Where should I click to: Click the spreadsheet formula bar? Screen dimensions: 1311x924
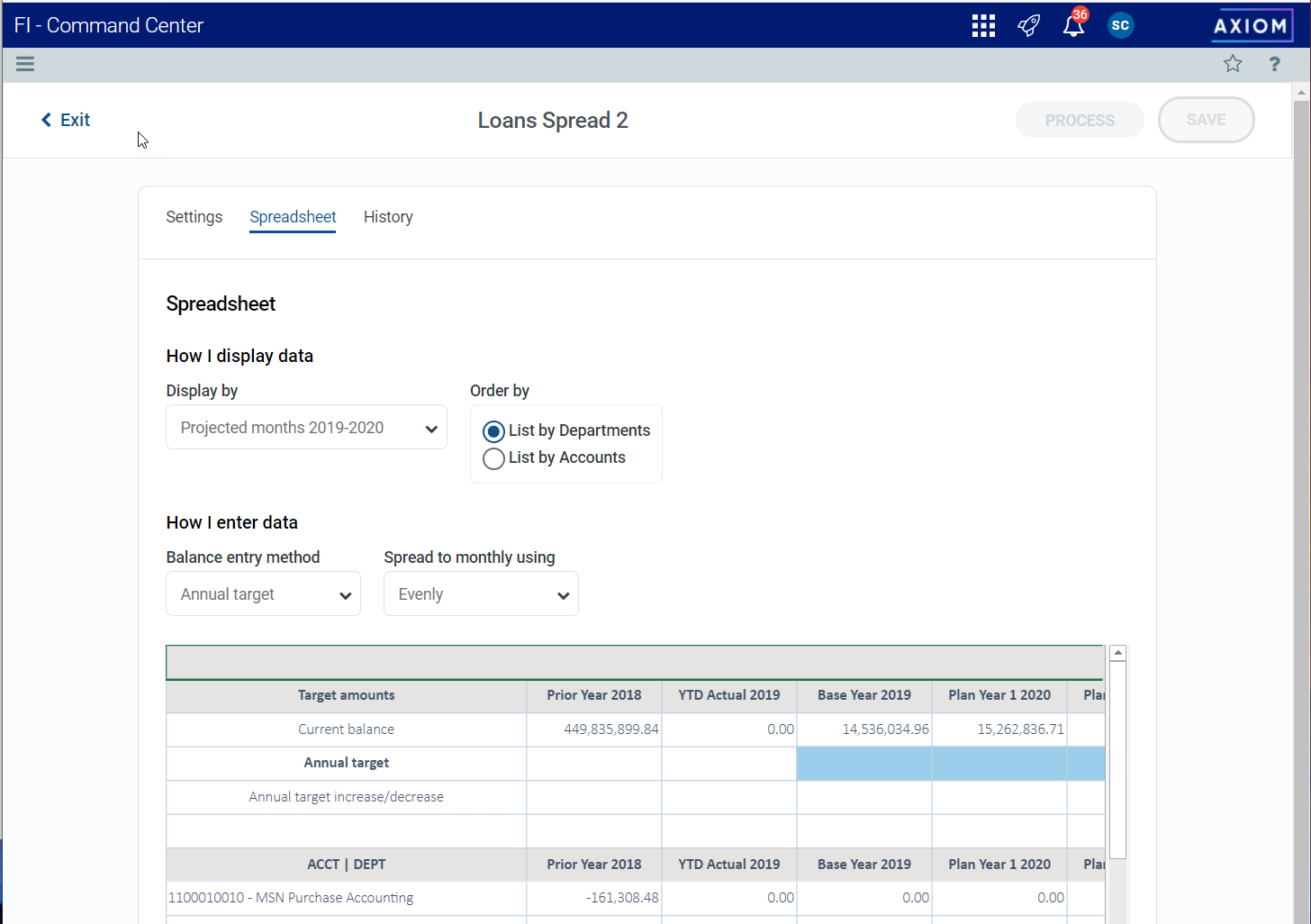pyautogui.click(x=635, y=662)
